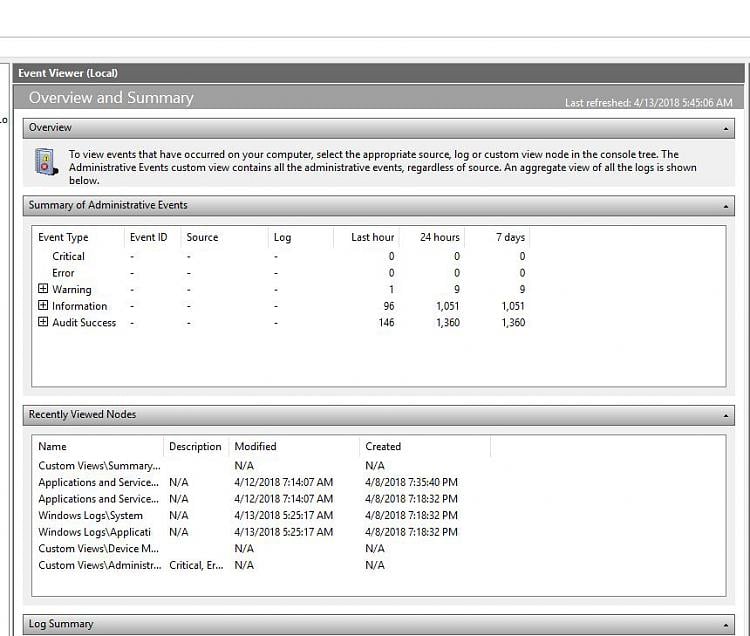Collapse the Recently Viewed Nodes section
750x636 pixels.
[x=726, y=416]
